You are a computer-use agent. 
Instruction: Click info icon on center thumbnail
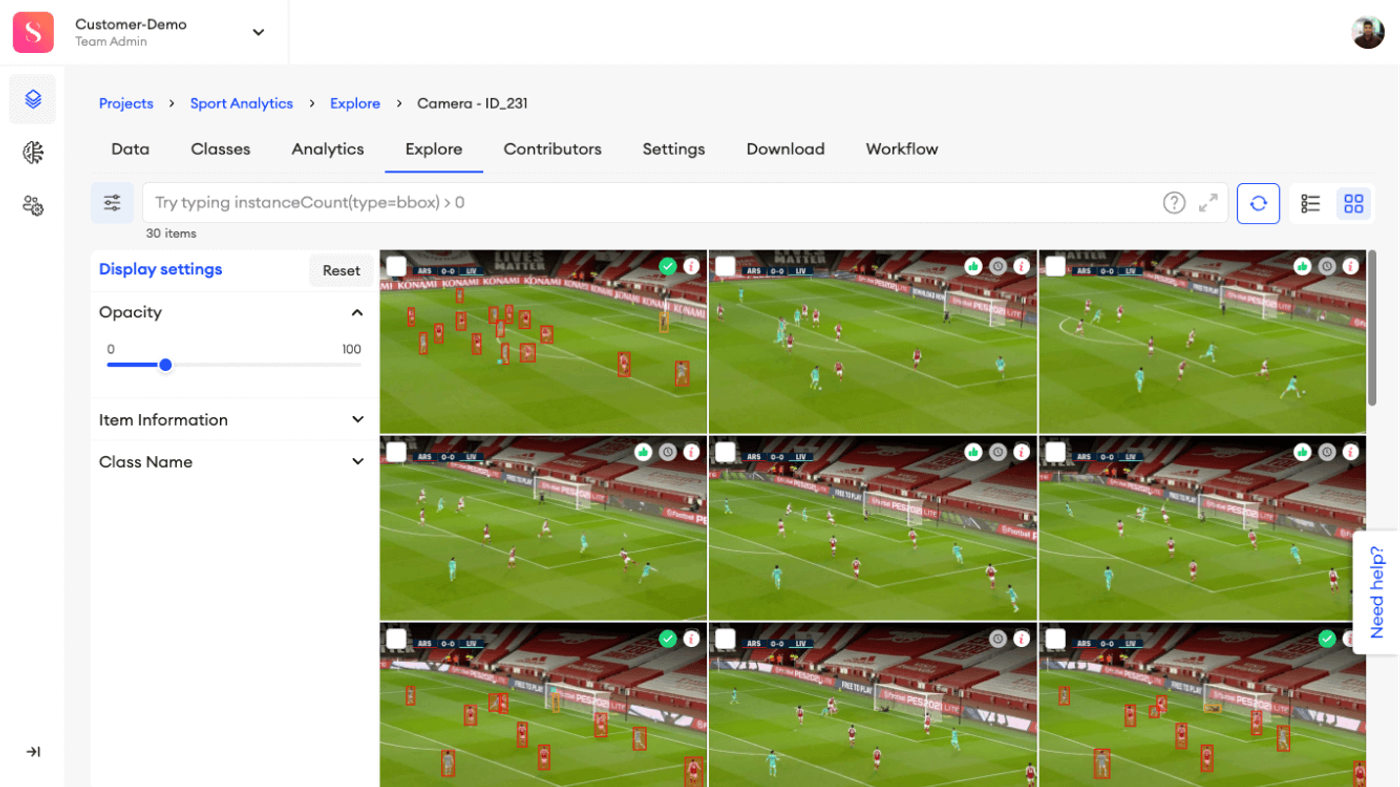coord(1021,452)
